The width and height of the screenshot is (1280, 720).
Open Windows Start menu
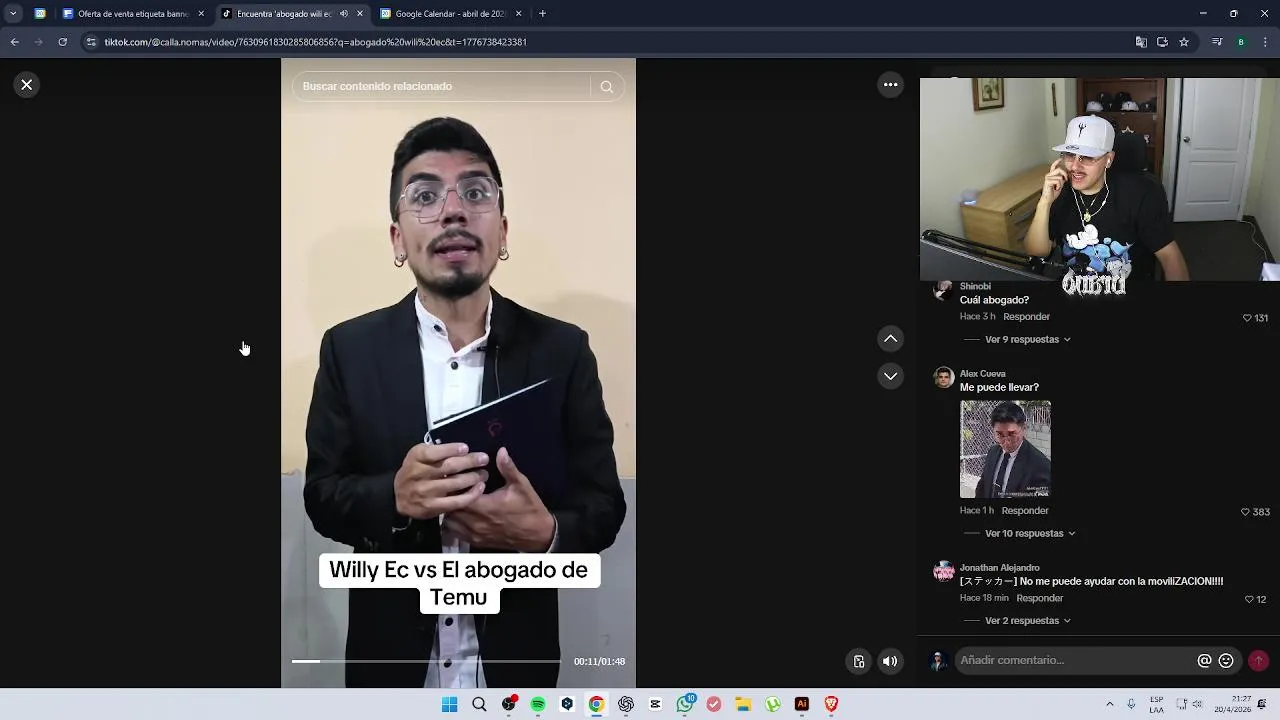449,704
